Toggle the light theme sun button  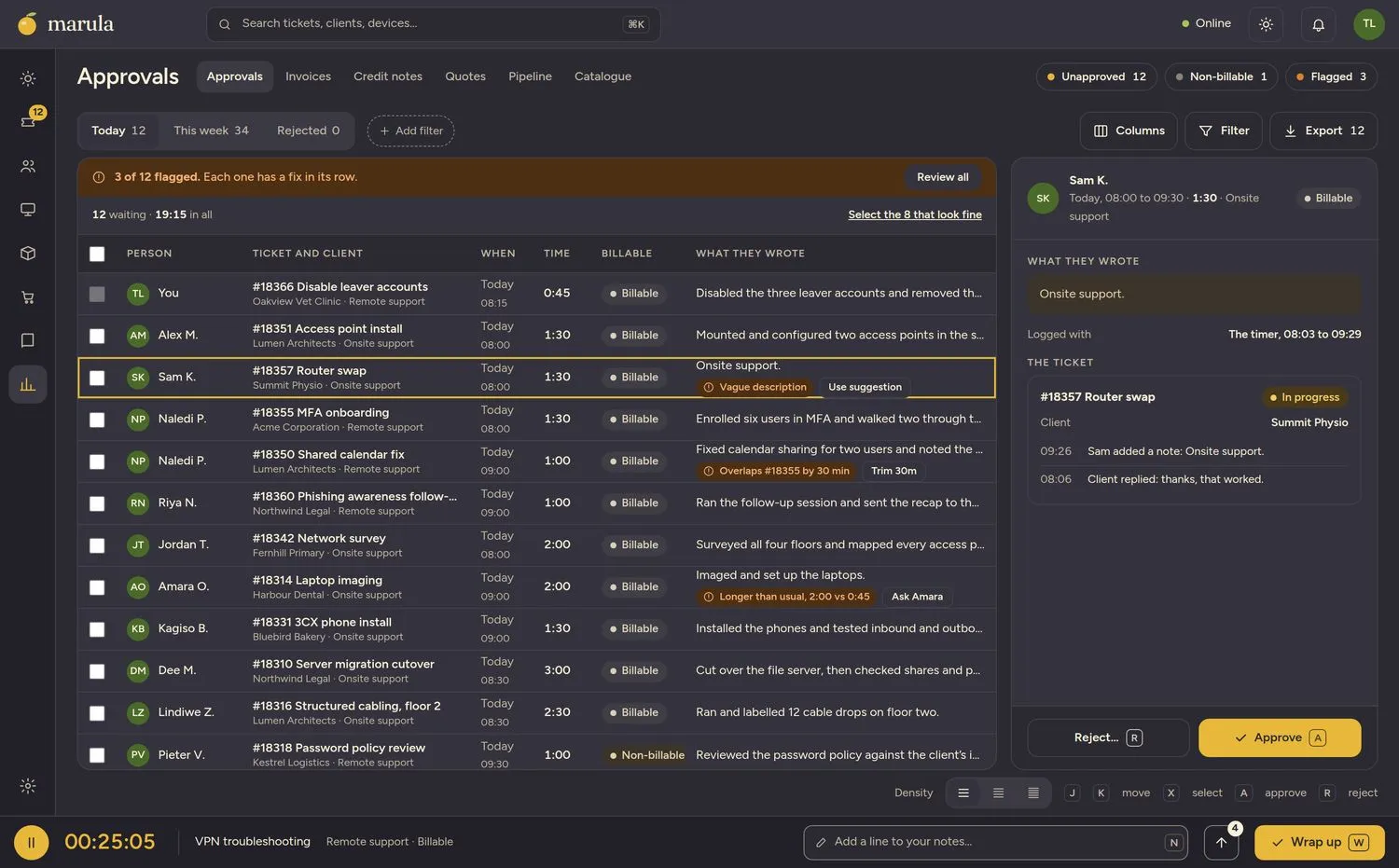point(1266,24)
